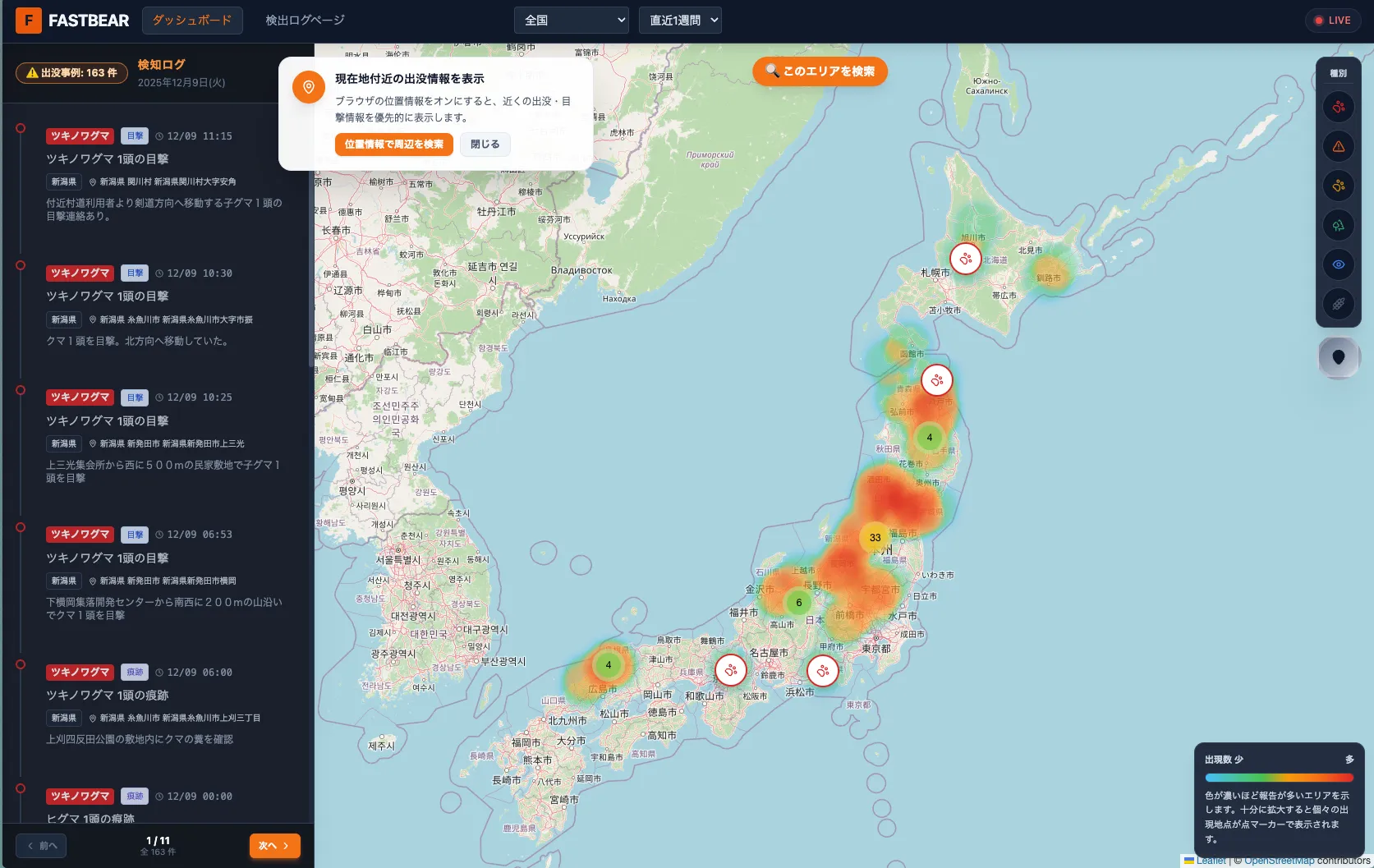Click the 検知ログ heading
Viewport: 1374px width, 868px height.
tap(161, 65)
